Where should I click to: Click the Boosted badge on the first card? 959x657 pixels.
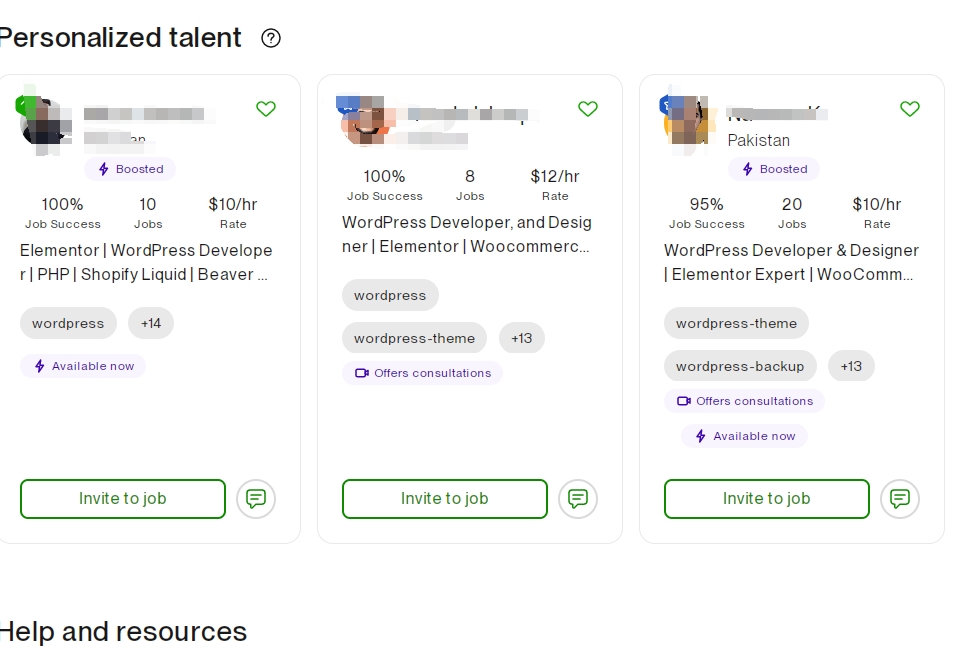pos(130,169)
